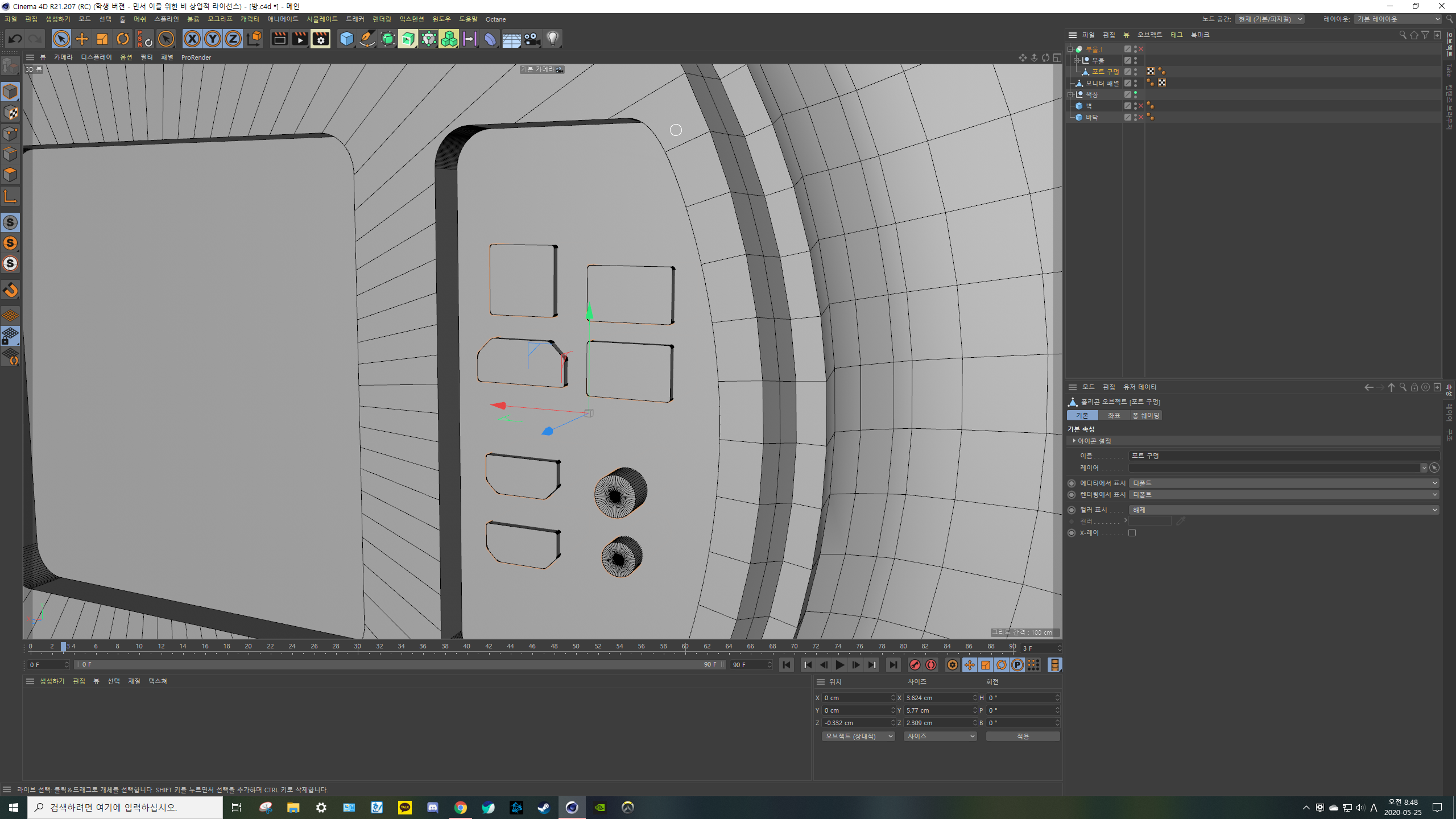Toggle enable mark for 벽 object
1456x819 pixels.
(x=1141, y=106)
